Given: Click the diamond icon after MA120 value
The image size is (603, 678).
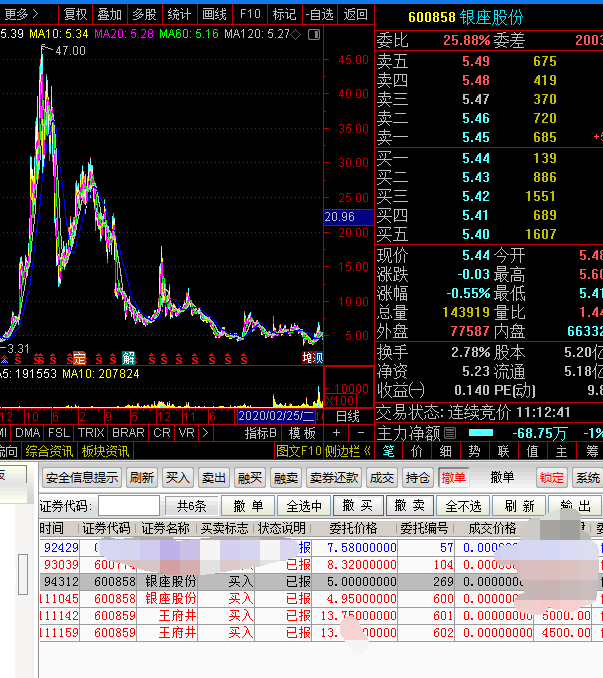Looking at the screenshot, I should [x=296, y=34].
